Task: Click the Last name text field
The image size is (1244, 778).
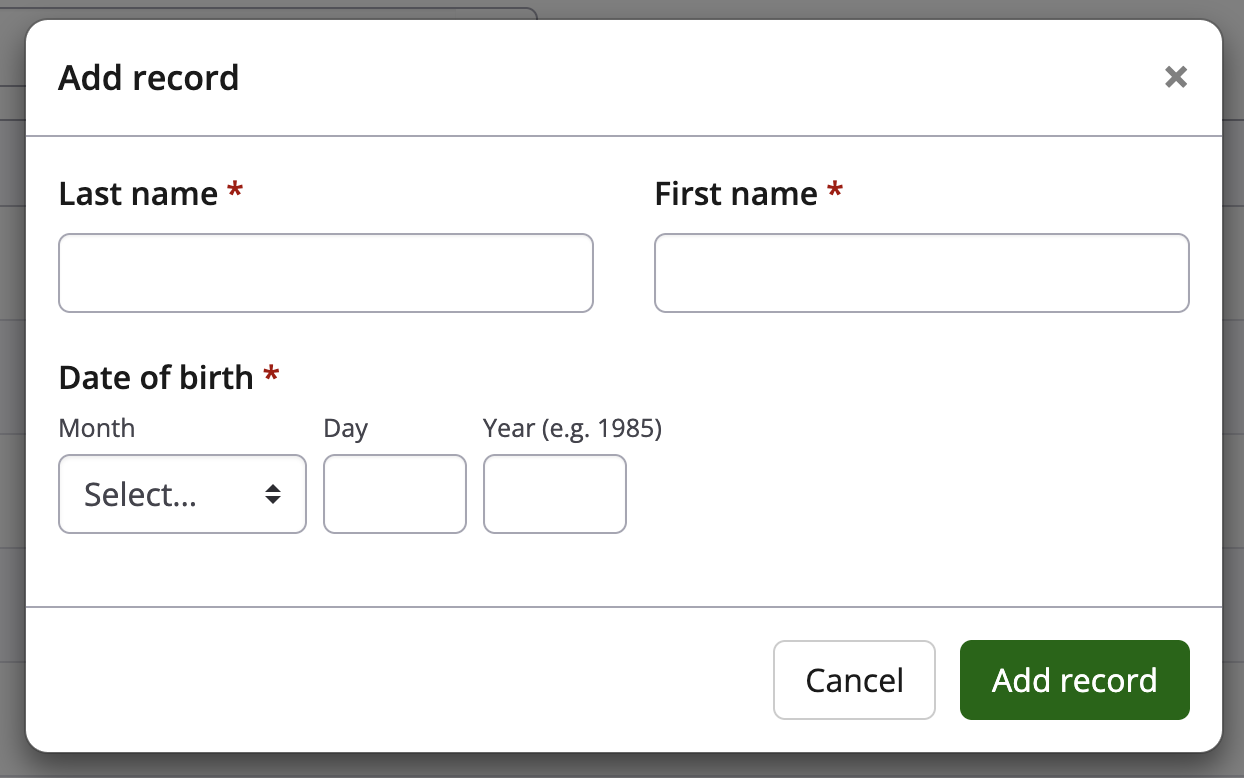Action: coord(326,273)
